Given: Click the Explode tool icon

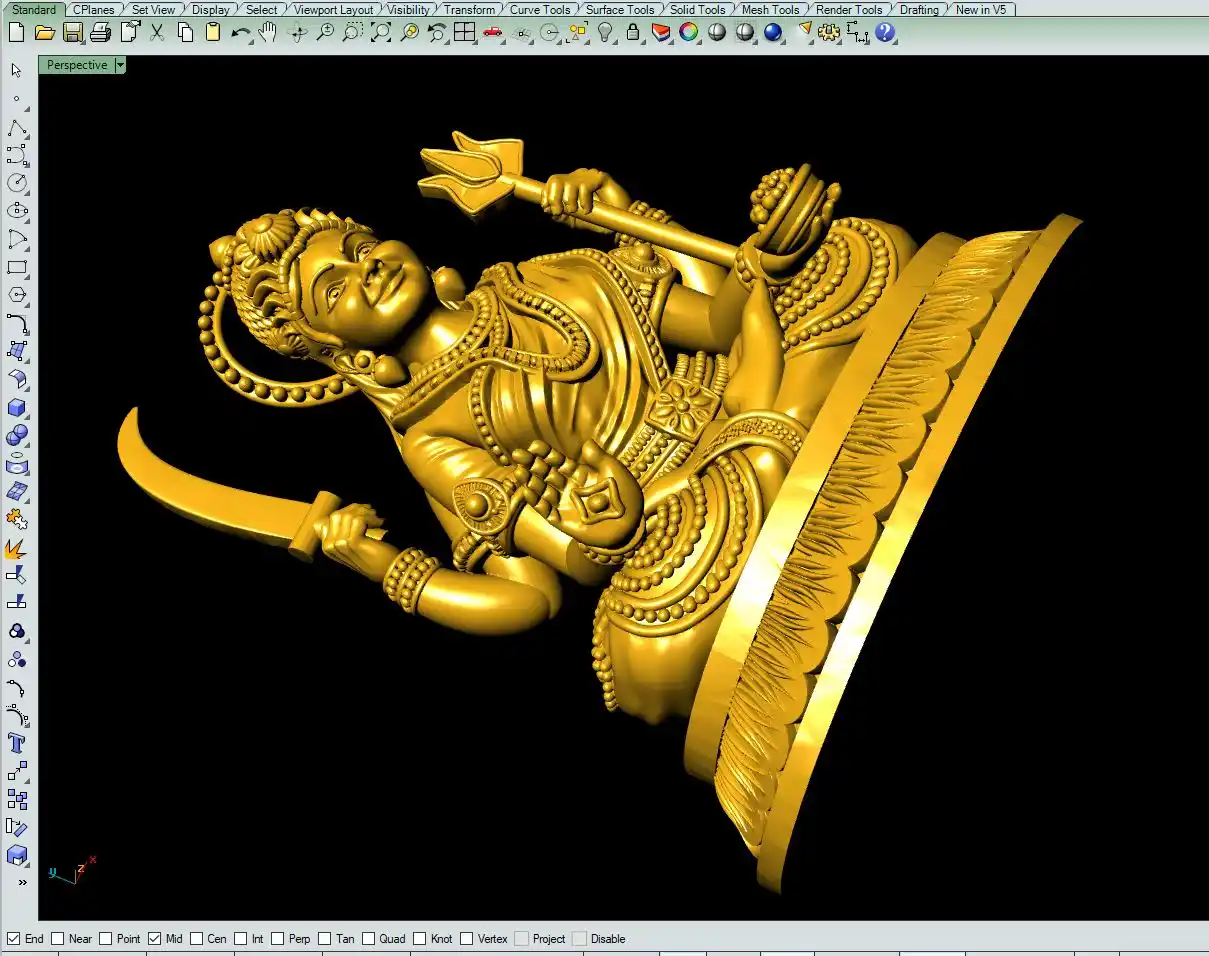Looking at the screenshot, I should [x=16, y=549].
